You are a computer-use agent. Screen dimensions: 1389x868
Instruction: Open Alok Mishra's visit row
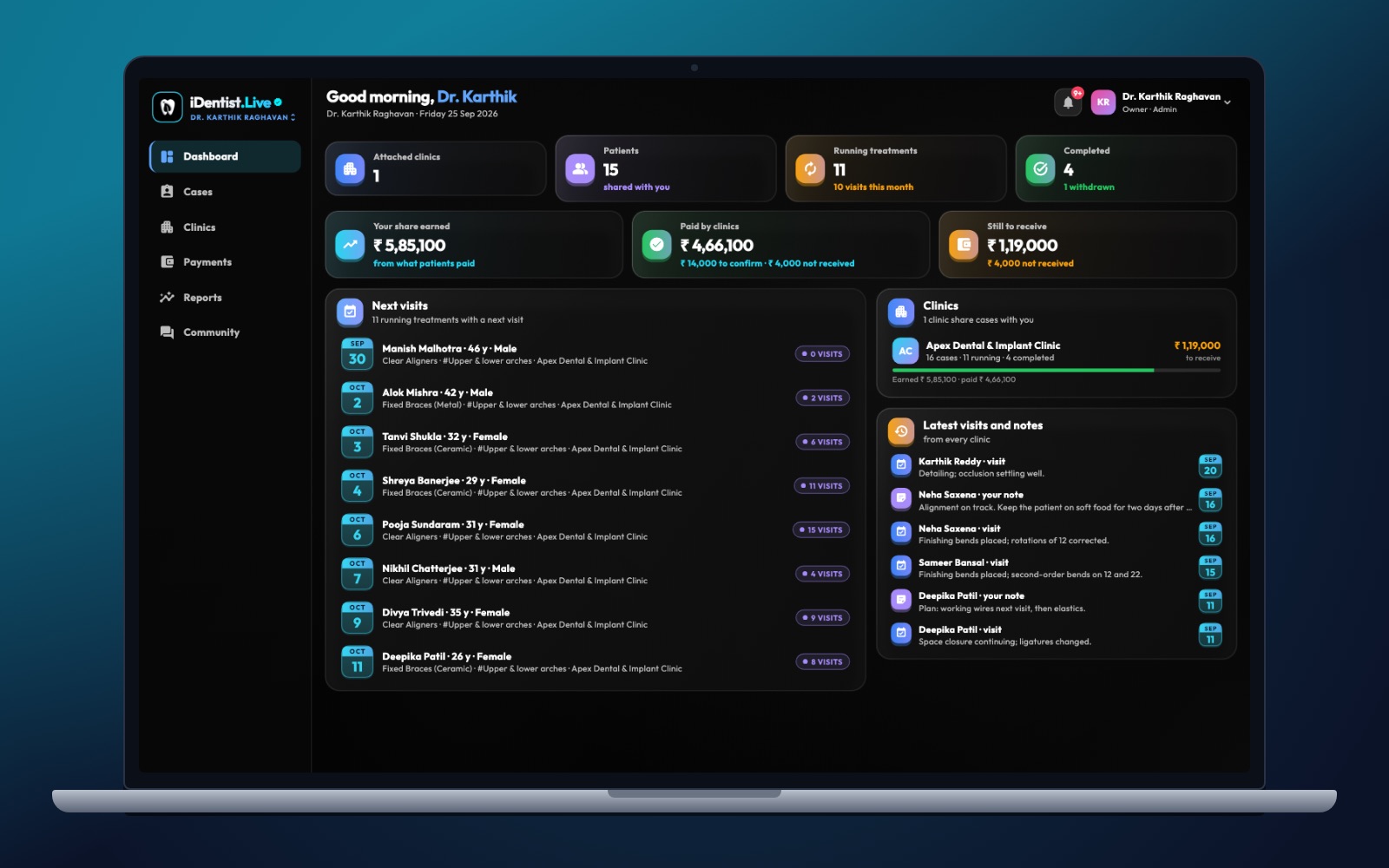(596, 398)
